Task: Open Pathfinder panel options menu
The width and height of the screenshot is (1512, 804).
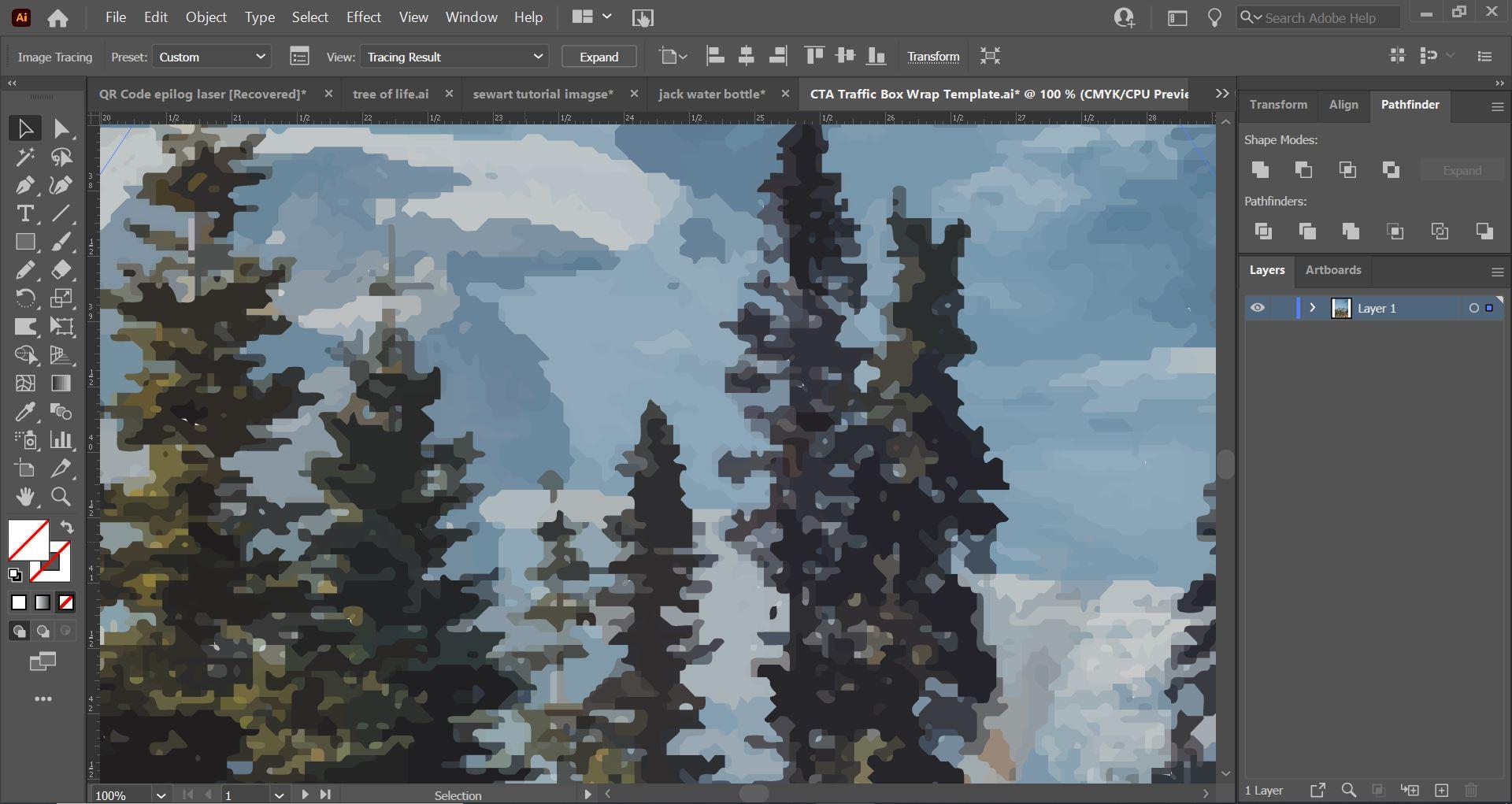Action: click(1498, 106)
